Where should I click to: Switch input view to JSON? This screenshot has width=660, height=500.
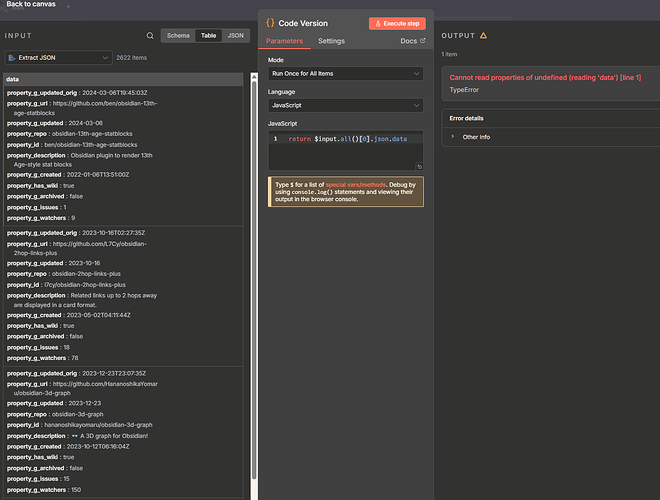tap(236, 35)
